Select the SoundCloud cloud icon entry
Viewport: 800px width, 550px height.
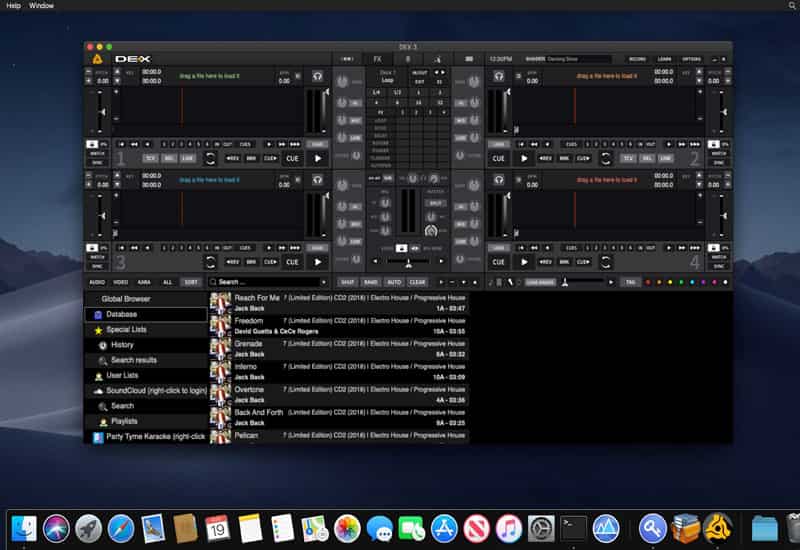[x=98, y=390]
